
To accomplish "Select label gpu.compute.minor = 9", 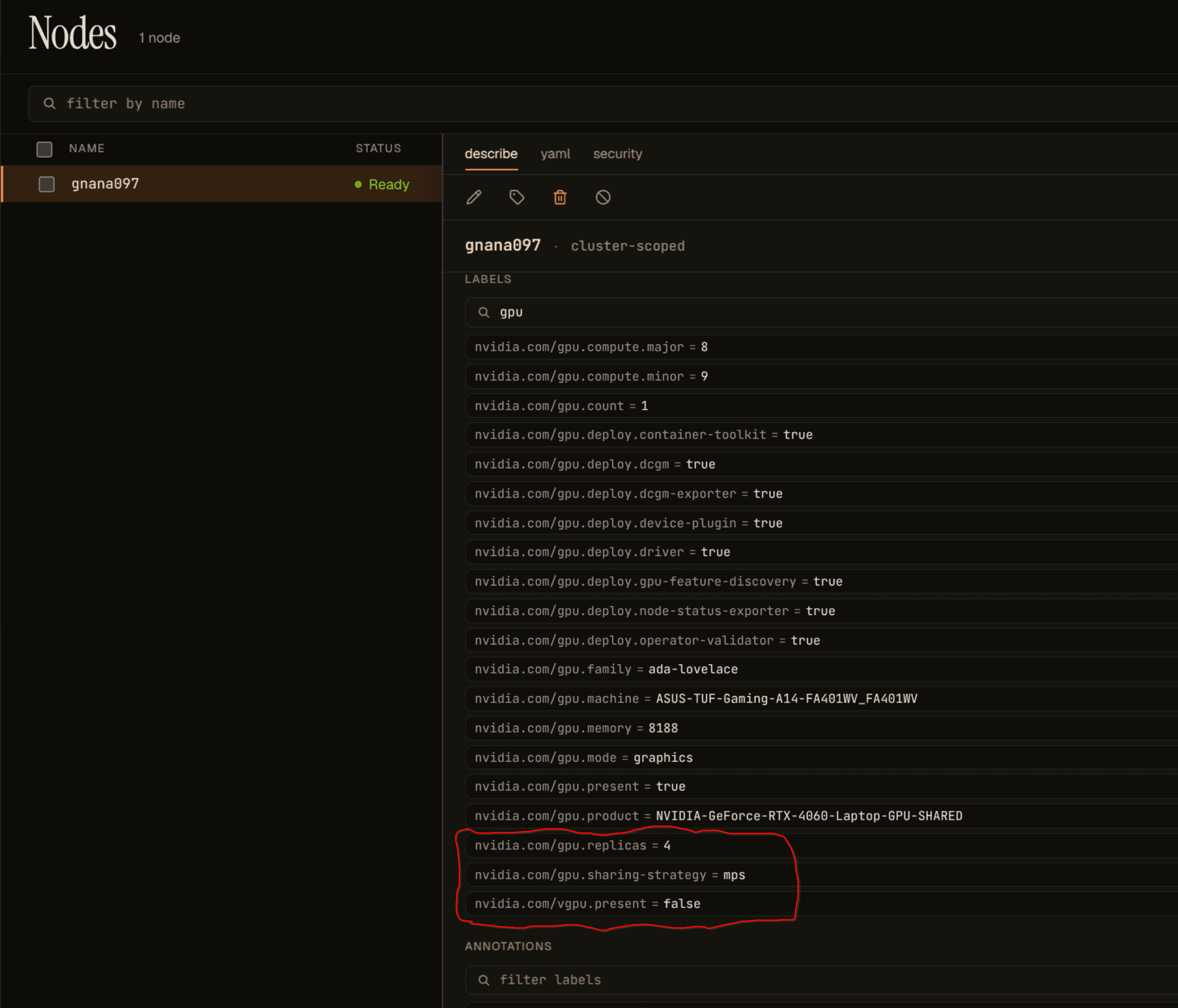I will tap(821, 376).
